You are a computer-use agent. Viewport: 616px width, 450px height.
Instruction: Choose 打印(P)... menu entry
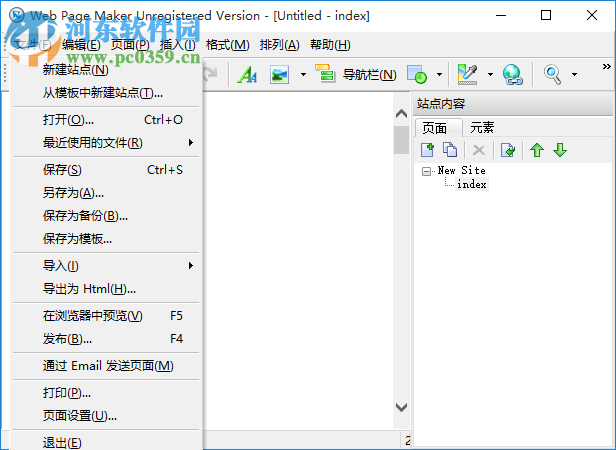coord(106,393)
